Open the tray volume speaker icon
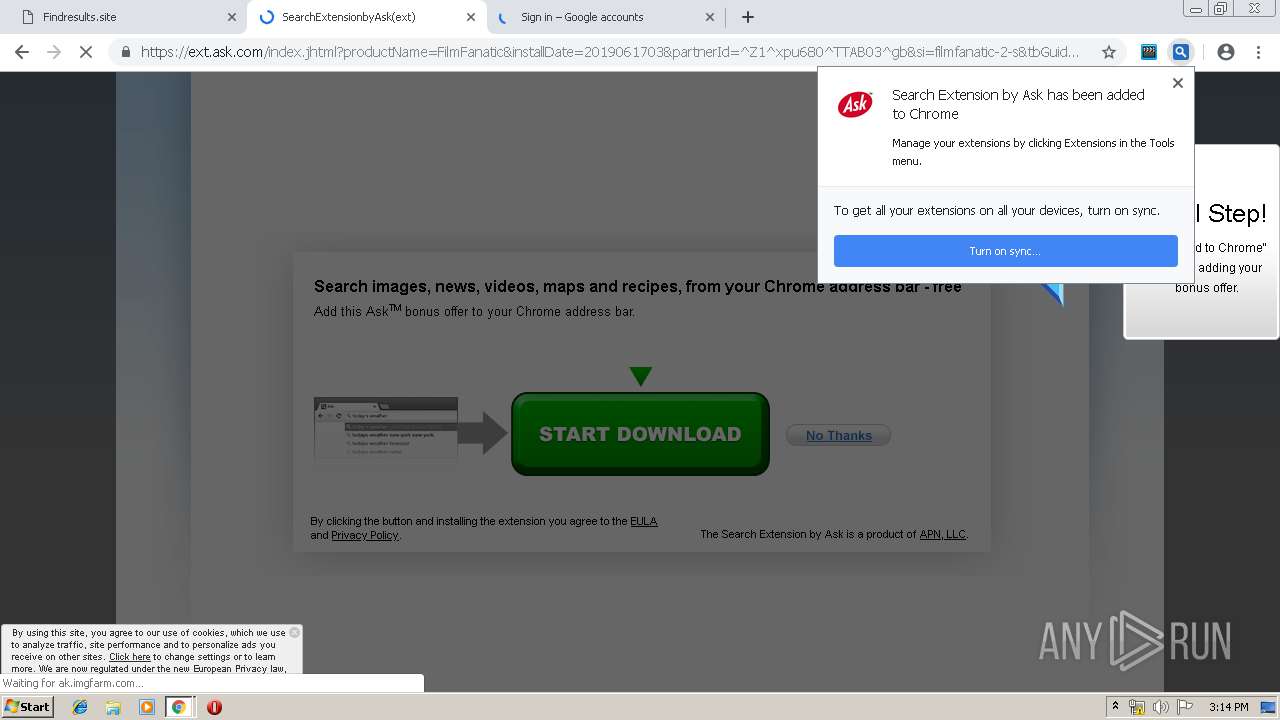 click(1161, 707)
